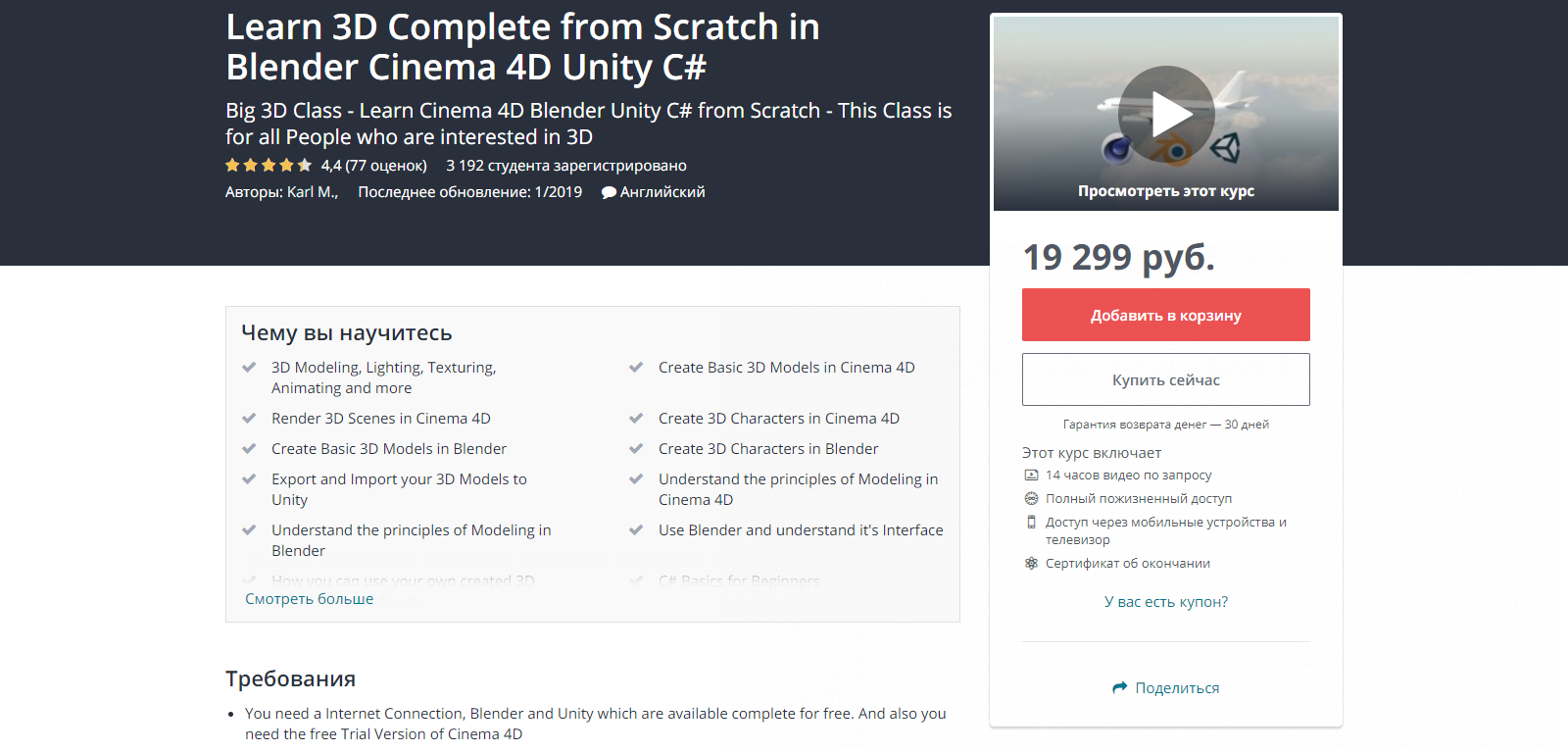
Task: Click the Поделиться share link
Action: (1177, 688)
